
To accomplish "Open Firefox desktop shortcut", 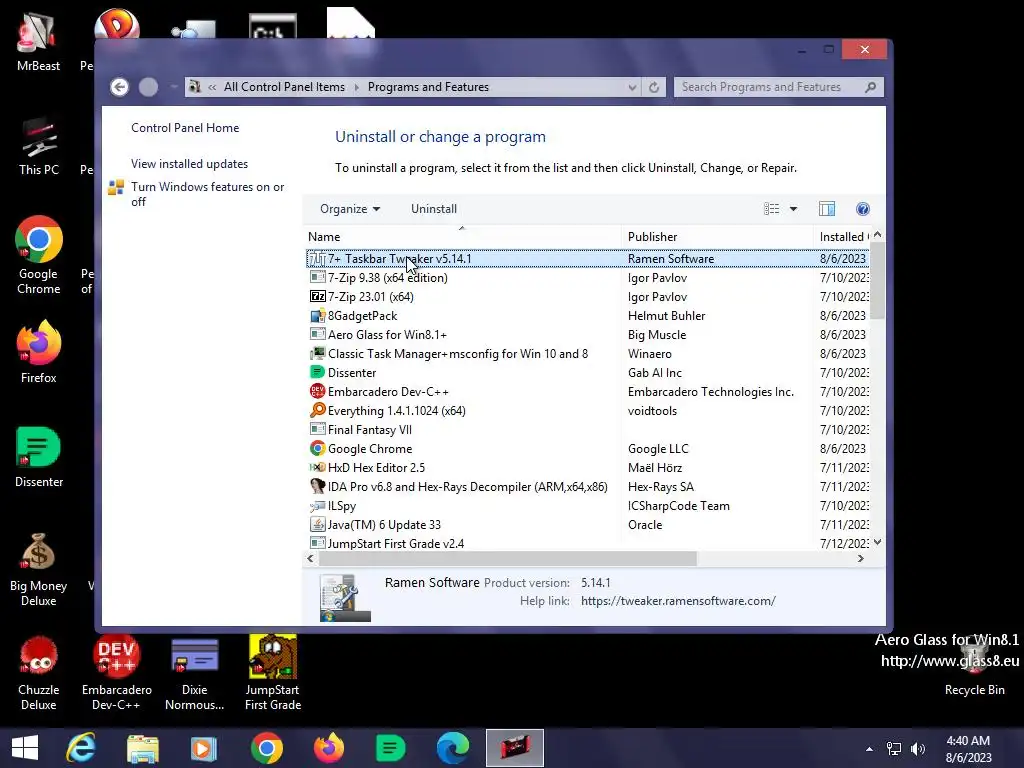I will [39, 352].
